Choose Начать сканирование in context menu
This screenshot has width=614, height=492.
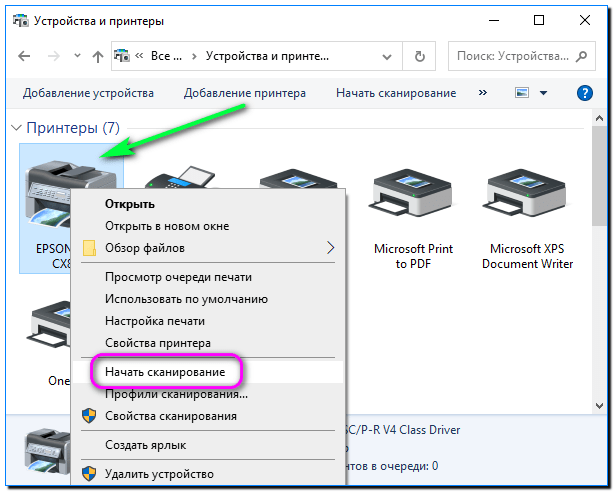166,371
